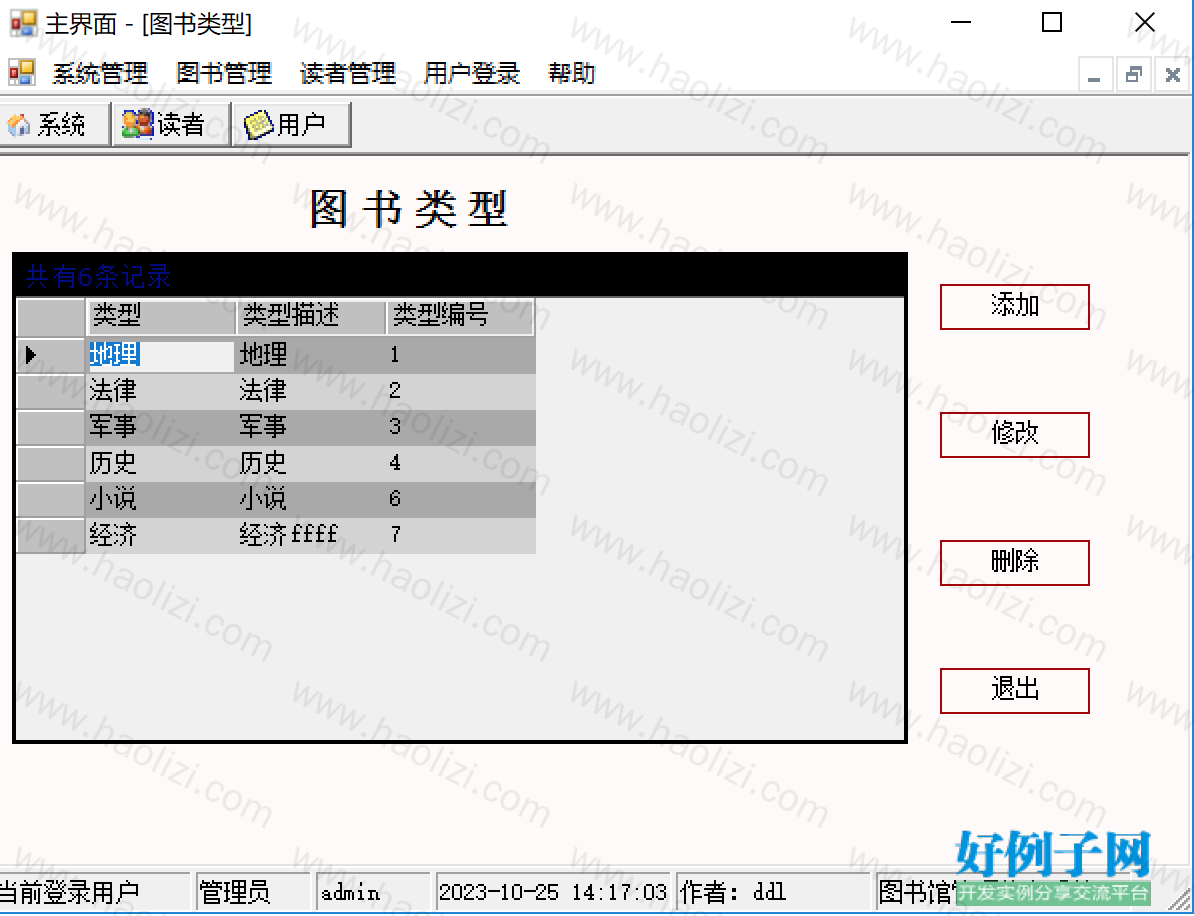Restore the inner child window
Image resolution: width=1194 pixels, height=916 pixels.
point(1134,75)
